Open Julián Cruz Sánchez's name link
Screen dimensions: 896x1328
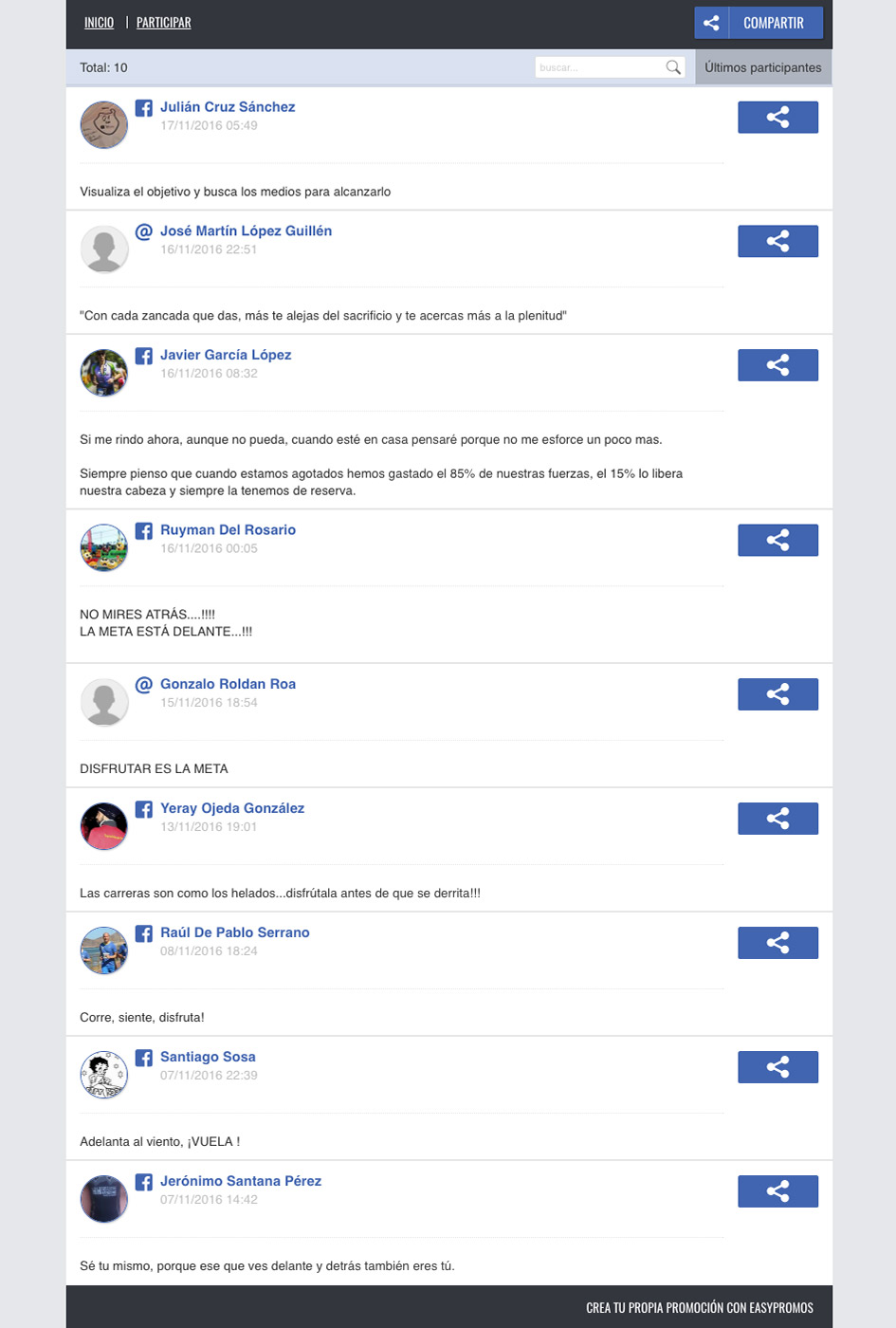pos(228,107)
